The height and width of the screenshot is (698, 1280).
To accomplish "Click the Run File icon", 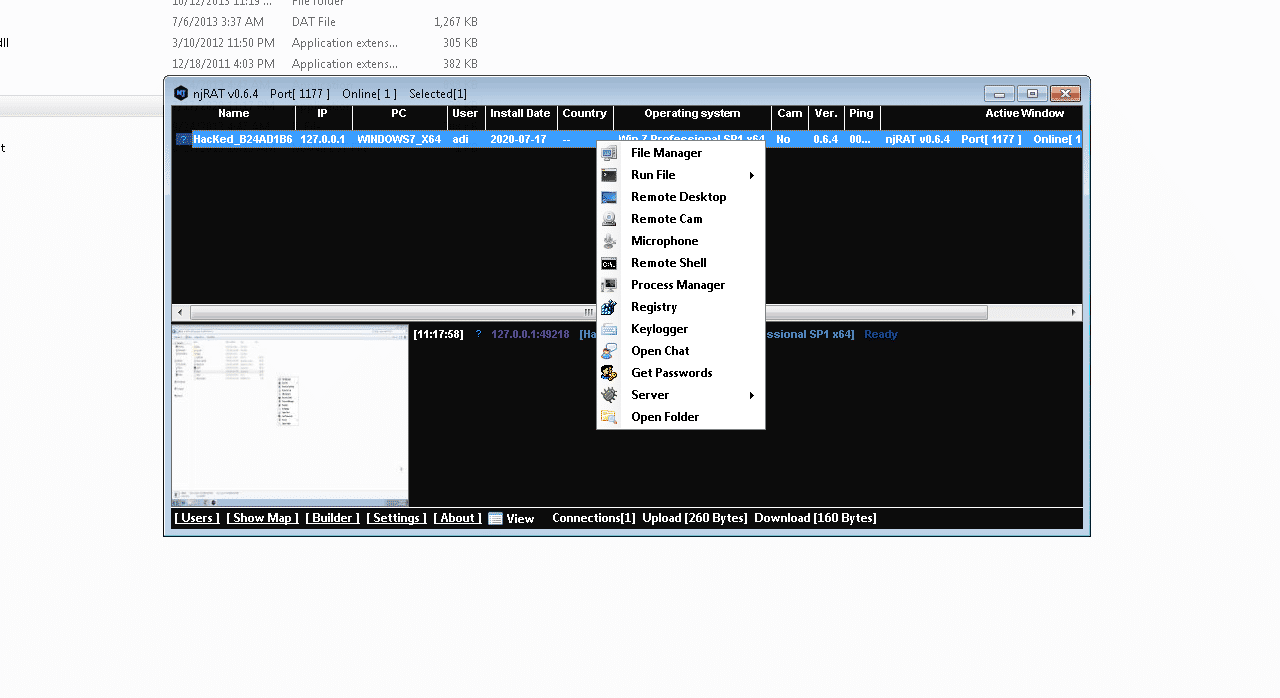I will (609, 174).
